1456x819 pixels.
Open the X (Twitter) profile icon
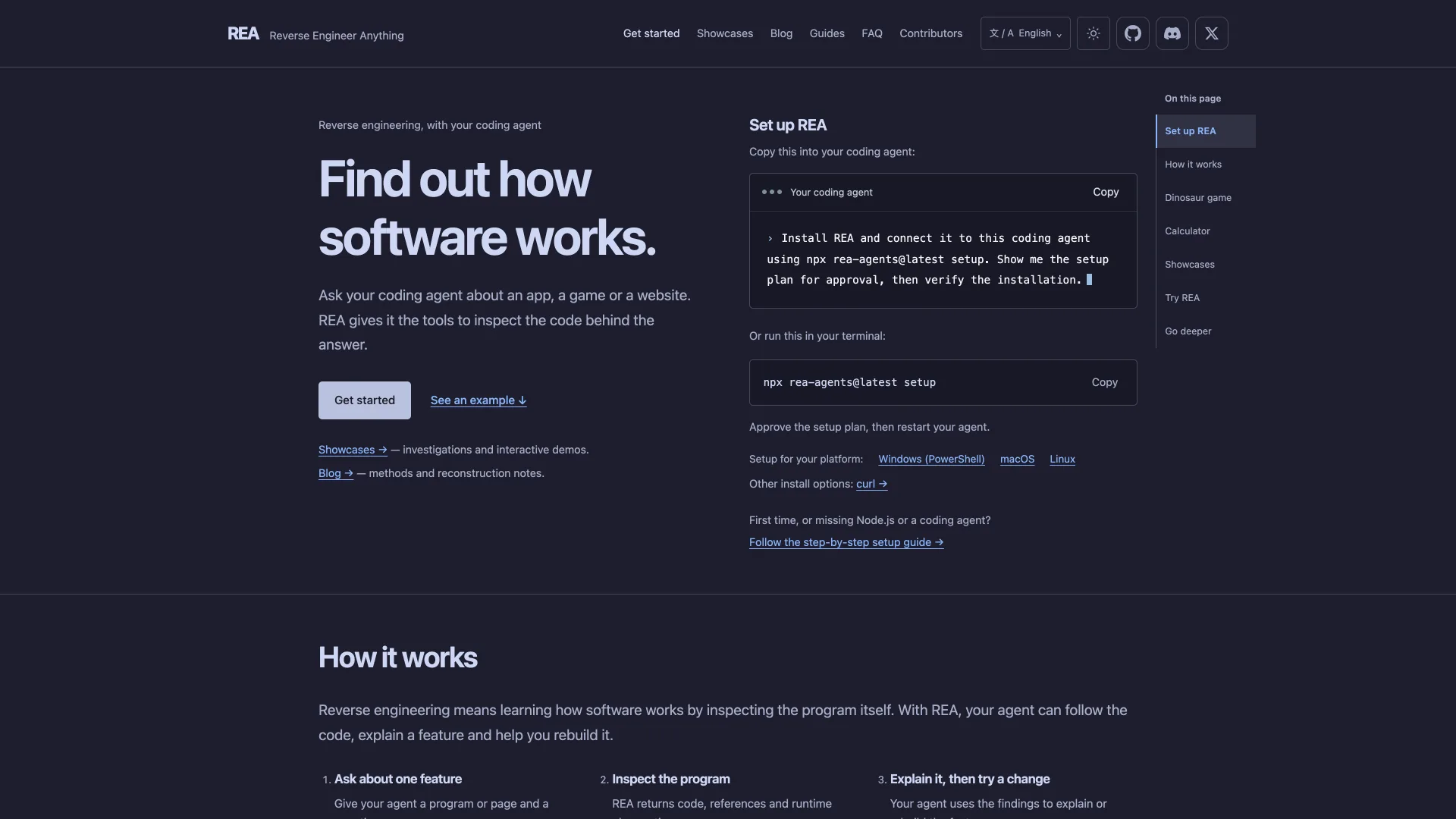coord(1211,33)
